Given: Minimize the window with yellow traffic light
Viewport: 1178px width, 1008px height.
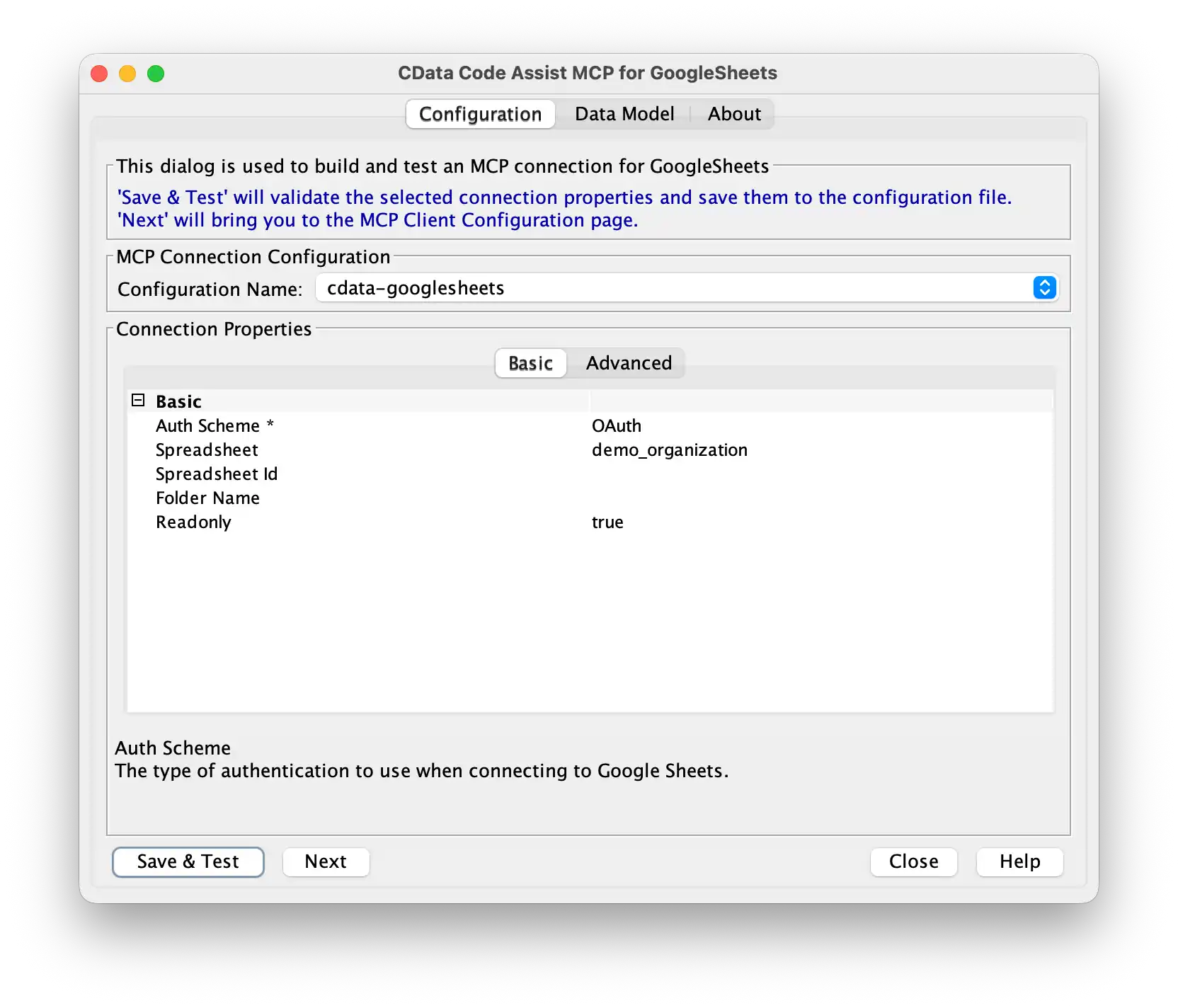Looking at the screenshot, I should 127,73.
